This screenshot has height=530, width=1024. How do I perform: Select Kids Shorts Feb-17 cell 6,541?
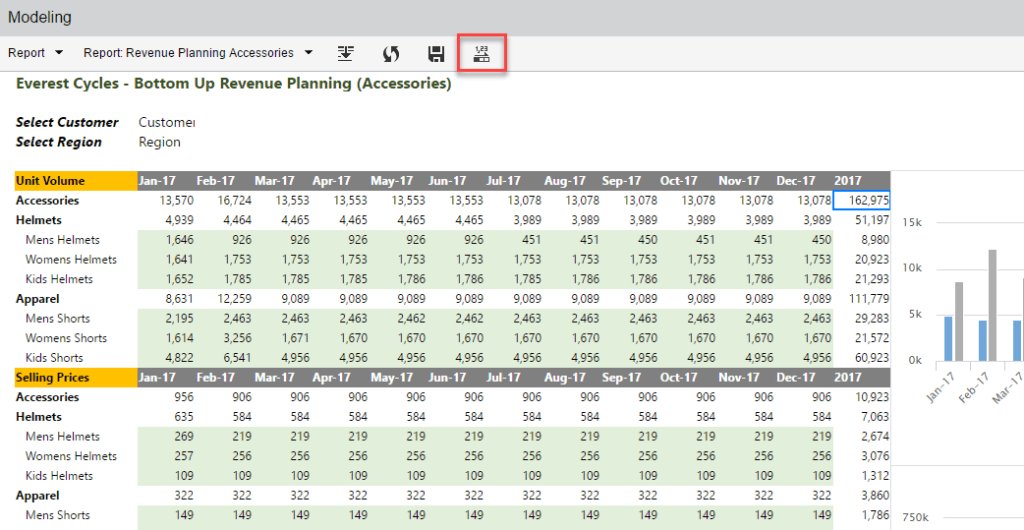(x=224, y=358)
